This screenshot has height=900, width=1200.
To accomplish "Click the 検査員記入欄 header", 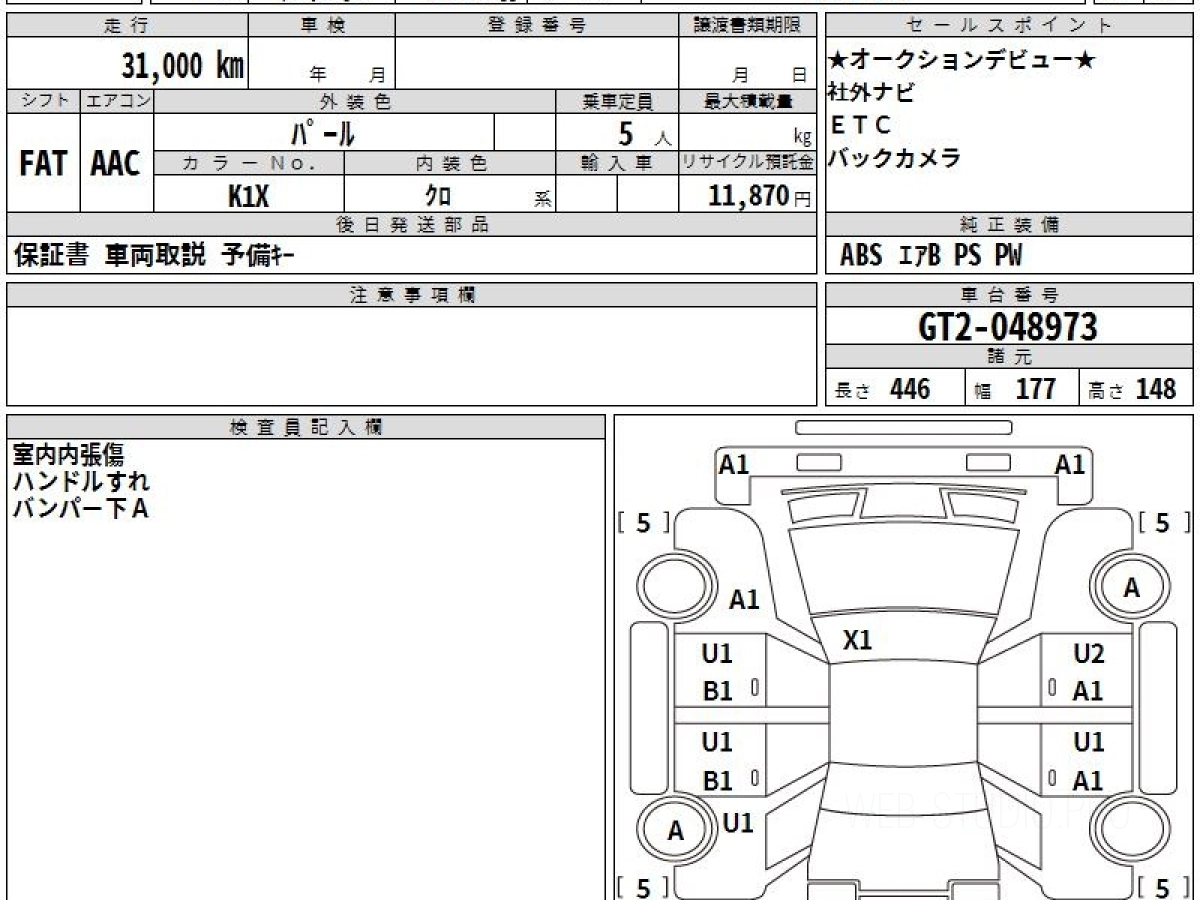I will [x=306, y=427].
